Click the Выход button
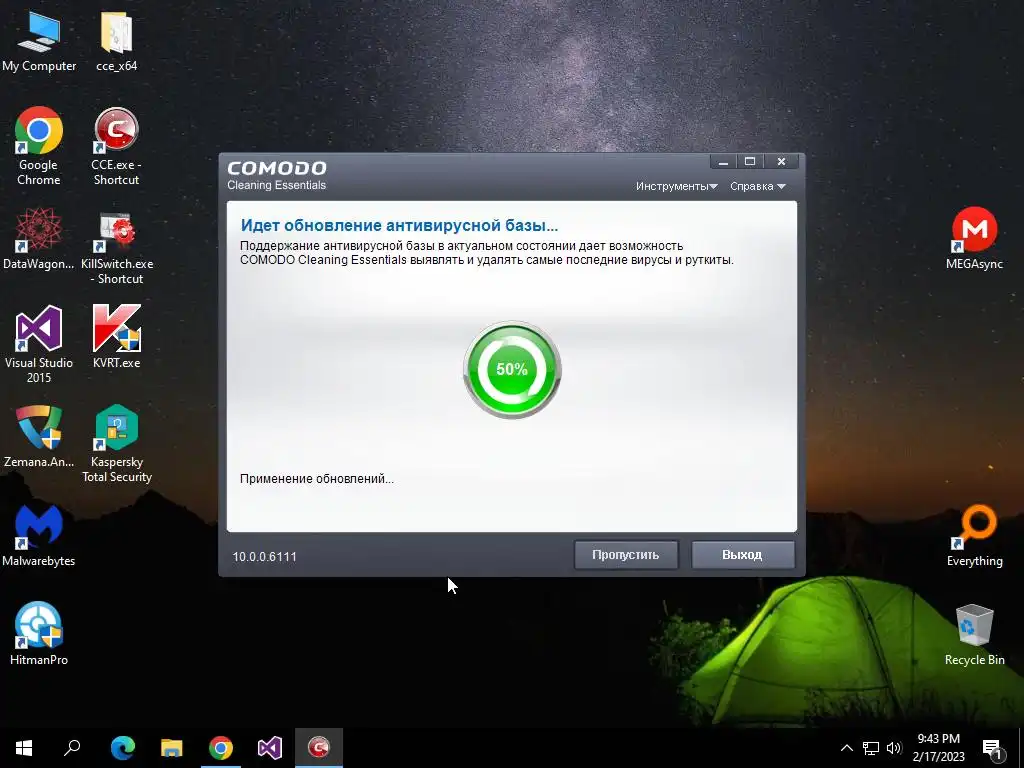 743,554
